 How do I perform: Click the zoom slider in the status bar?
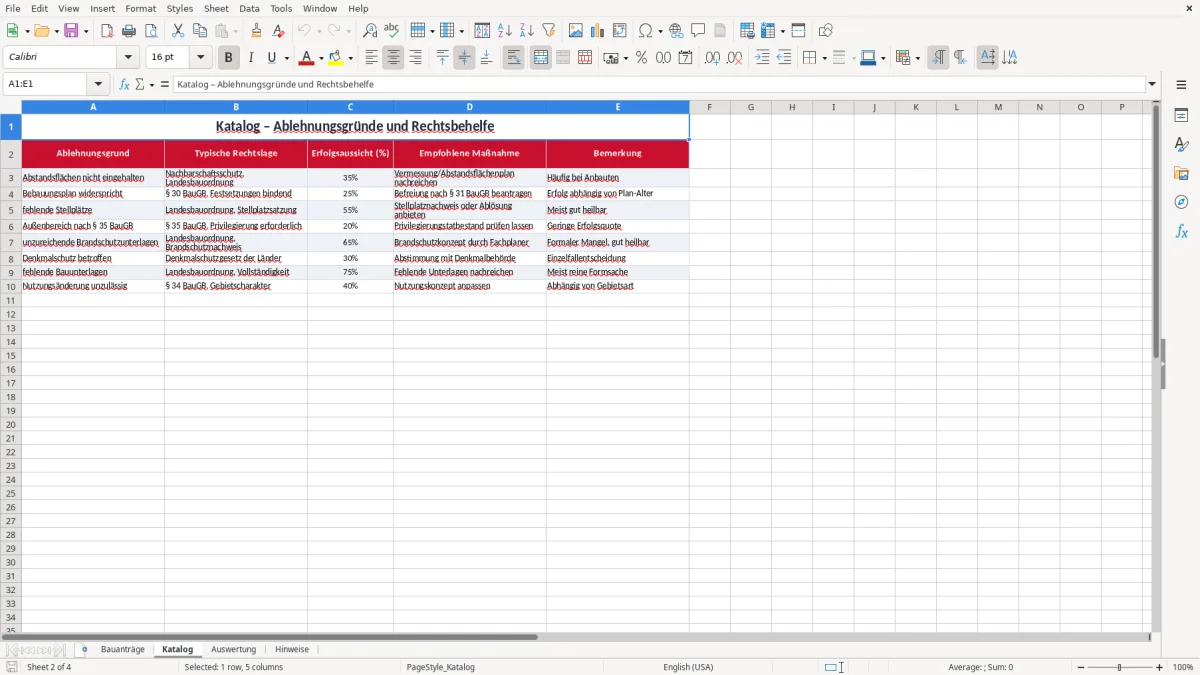click(x=1119, y=667)
